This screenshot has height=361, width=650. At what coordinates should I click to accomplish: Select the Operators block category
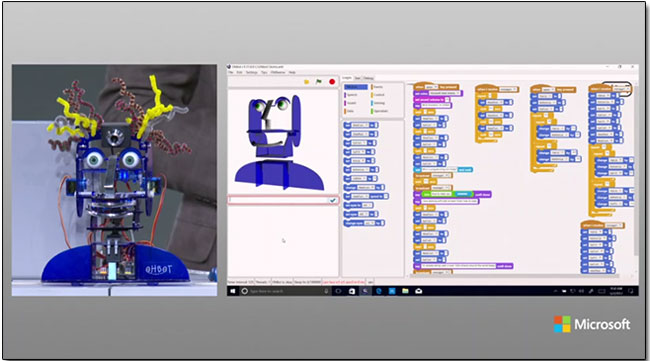[x=380, y=111]
